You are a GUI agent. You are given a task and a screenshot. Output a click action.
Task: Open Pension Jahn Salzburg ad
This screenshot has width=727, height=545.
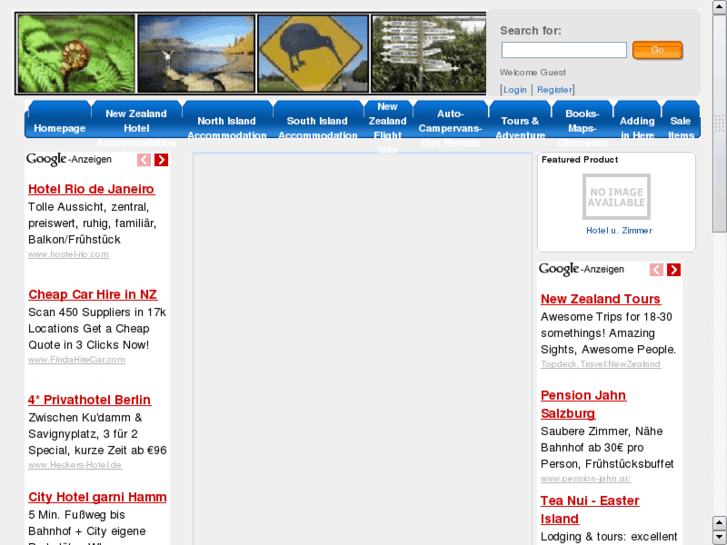click(583, 404)
